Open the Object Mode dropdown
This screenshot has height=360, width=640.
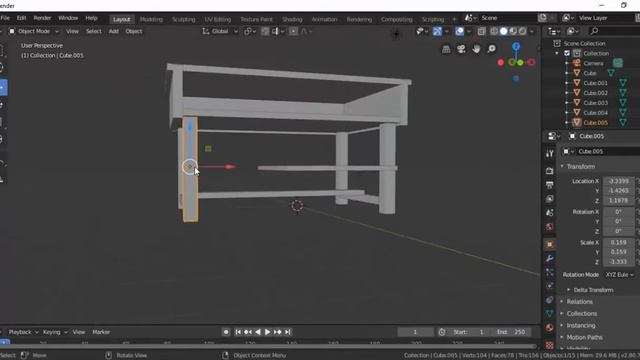pos(34,31)
